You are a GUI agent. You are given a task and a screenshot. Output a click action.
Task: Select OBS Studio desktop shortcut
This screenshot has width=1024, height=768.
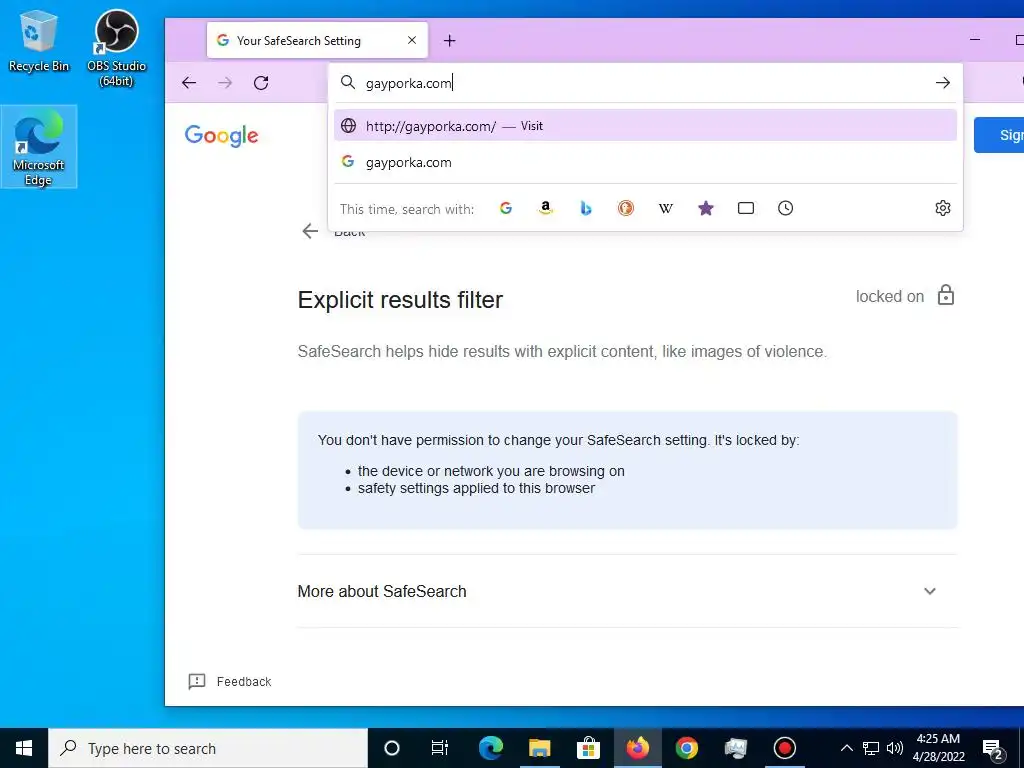click(116, 48)
